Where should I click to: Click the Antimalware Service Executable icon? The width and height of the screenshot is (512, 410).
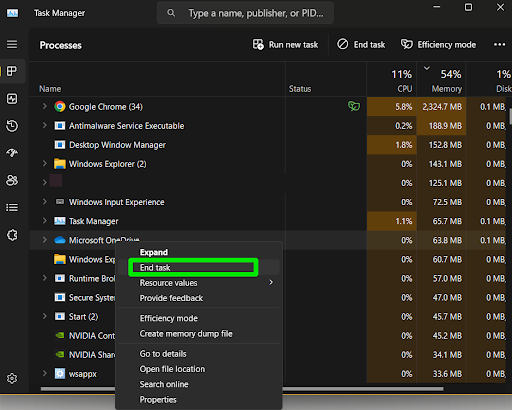tap(60, 126)
